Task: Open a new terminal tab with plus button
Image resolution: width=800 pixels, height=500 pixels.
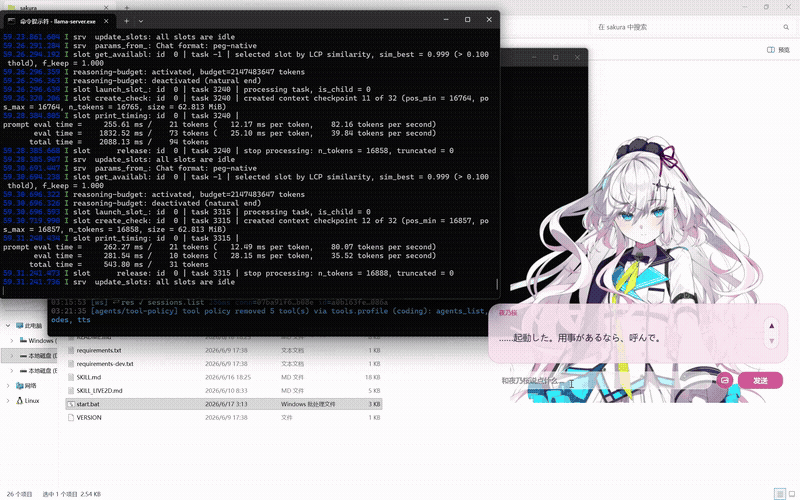Action: pos(126,21)
